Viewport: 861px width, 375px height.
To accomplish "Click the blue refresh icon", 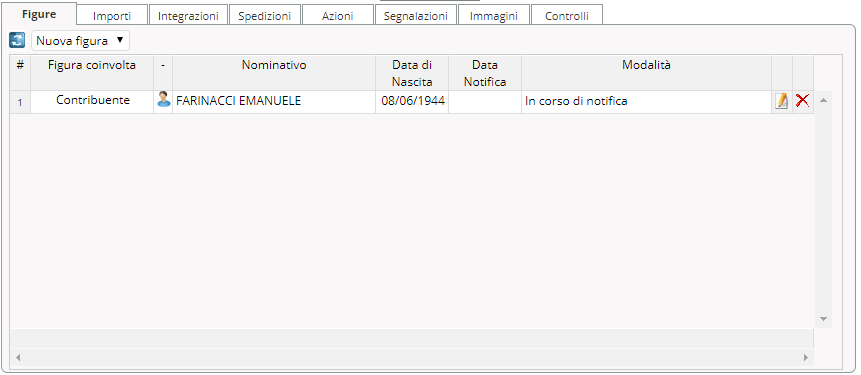I will tap(17, 40).
